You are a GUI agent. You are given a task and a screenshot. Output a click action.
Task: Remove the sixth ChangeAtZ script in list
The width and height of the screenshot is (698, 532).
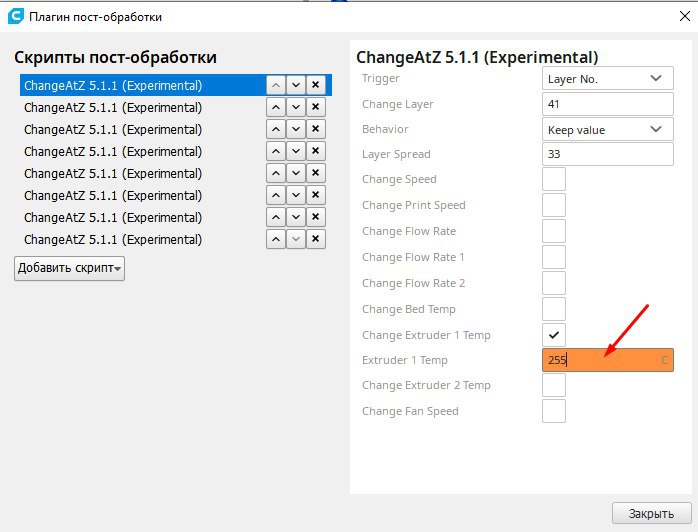point(316,195)
